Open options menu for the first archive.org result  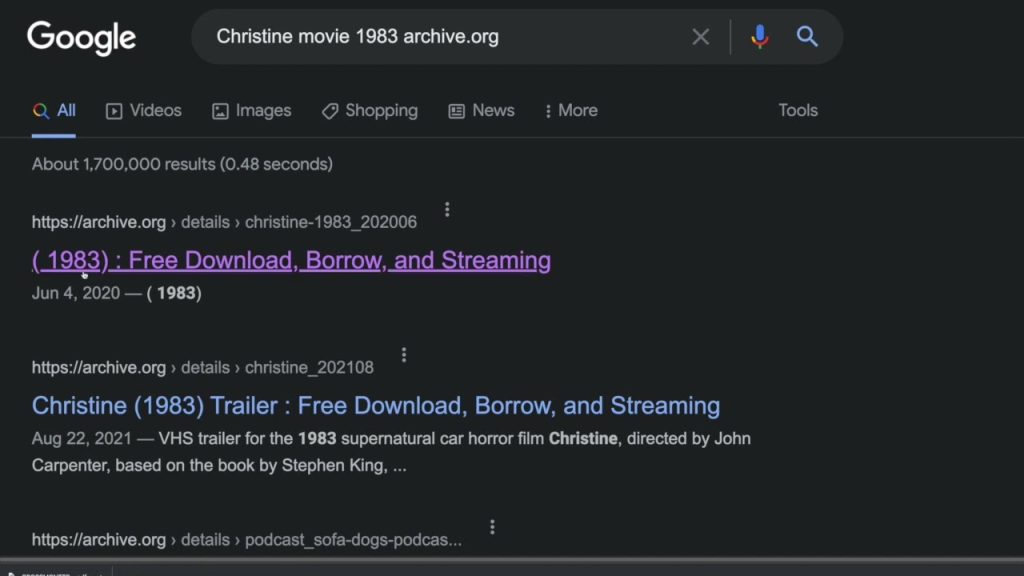click(447, 209)
